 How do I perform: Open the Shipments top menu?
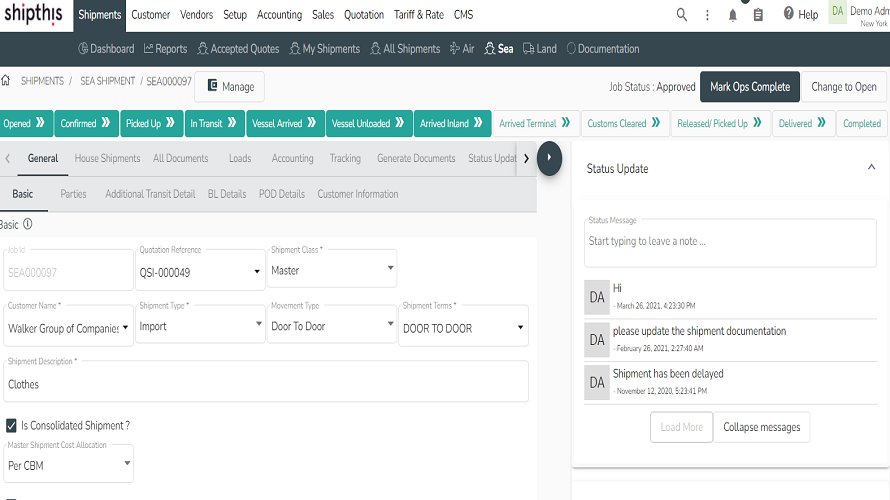(x=100, y=15)
